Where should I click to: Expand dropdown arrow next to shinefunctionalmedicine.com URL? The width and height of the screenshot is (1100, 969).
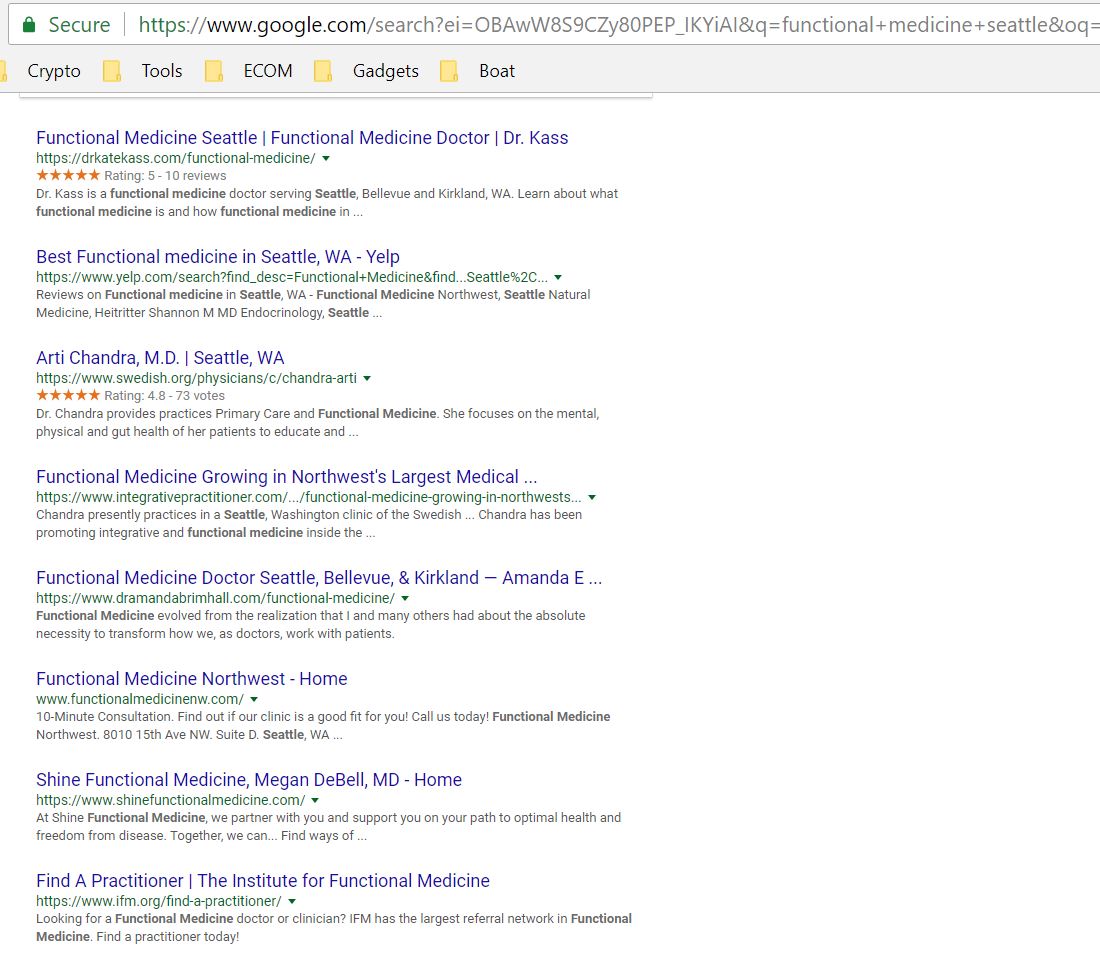[x=315, y=801]
